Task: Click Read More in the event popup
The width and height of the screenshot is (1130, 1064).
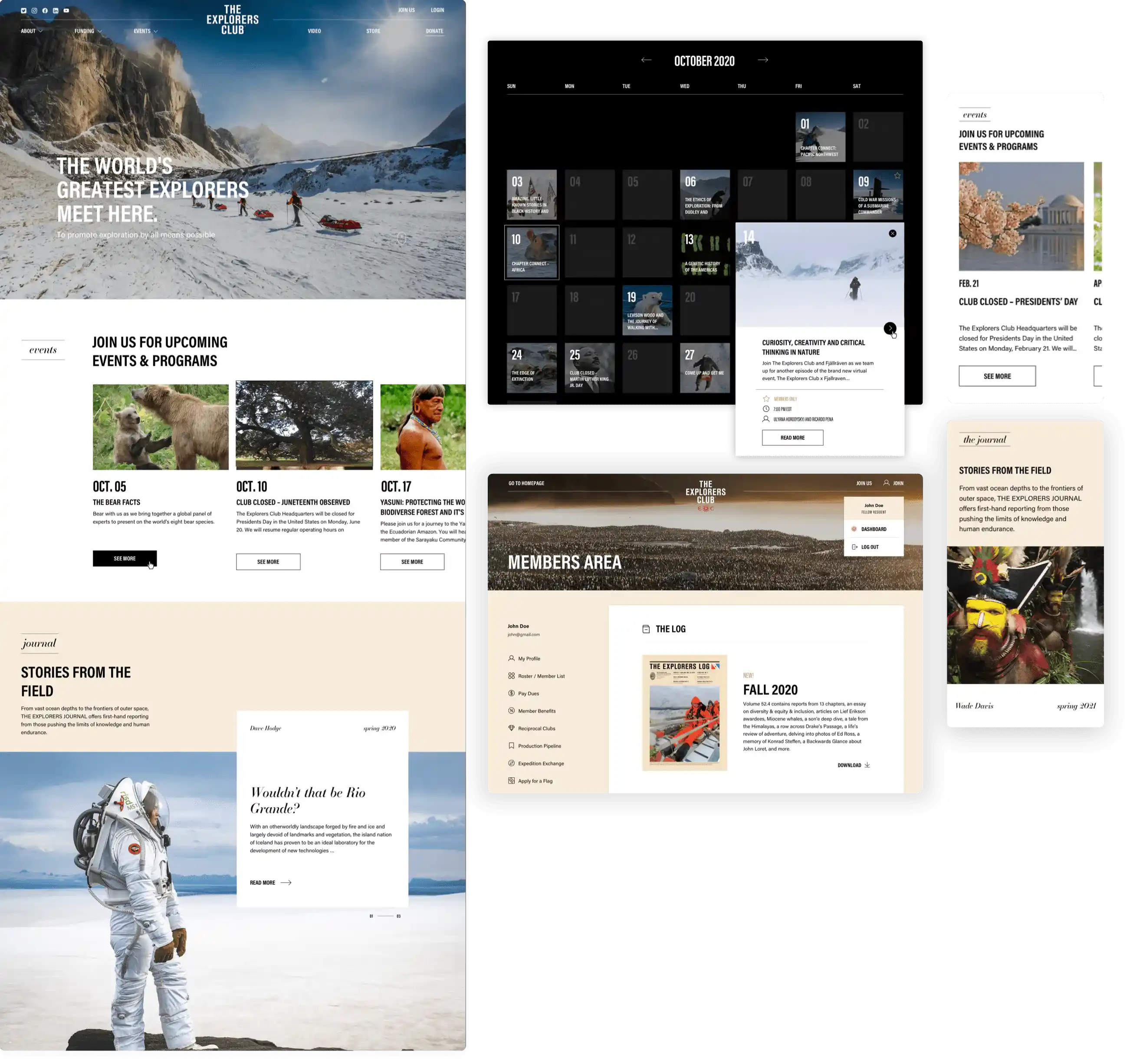Action: (x=792, y=438)
